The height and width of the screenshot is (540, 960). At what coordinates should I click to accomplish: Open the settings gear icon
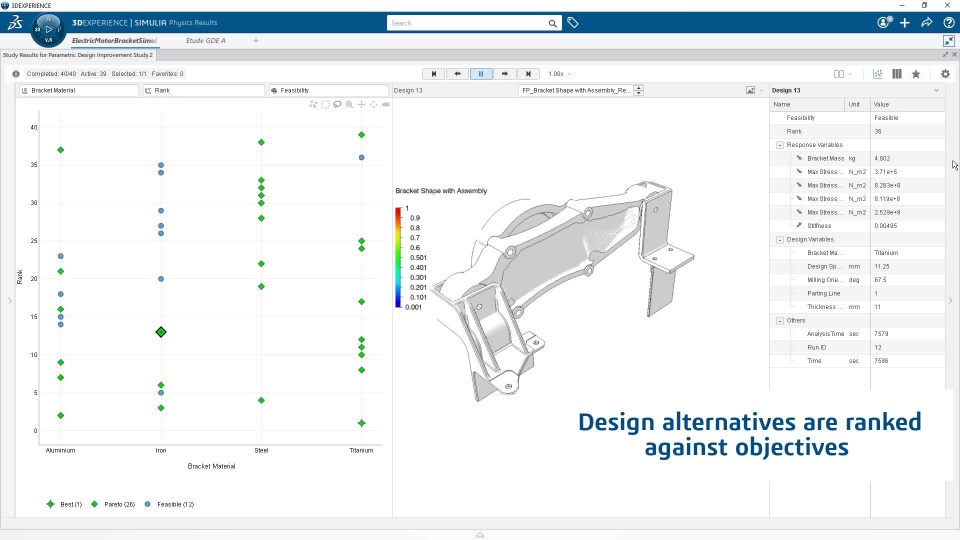(x=945, y=73)
